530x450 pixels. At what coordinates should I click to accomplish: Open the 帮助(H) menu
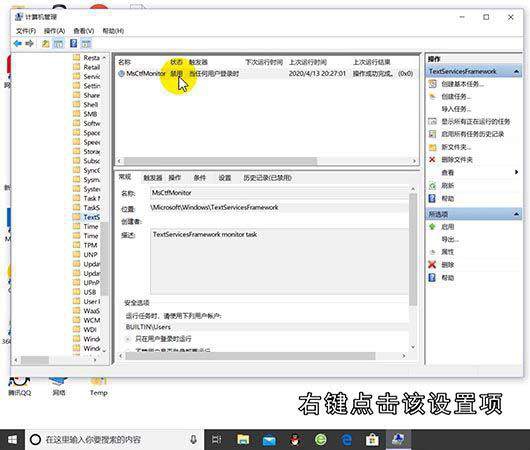point(113,31)
